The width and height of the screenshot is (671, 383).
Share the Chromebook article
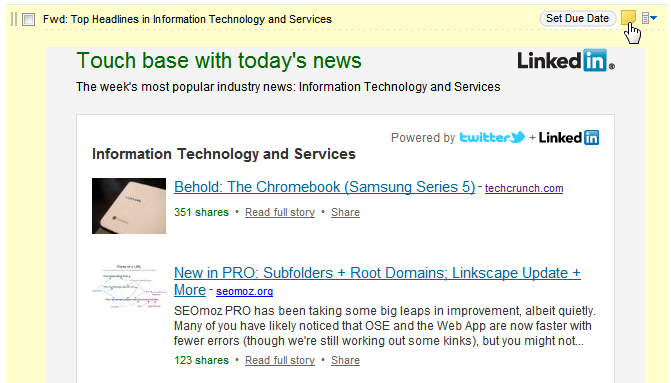tap(345, 212)
